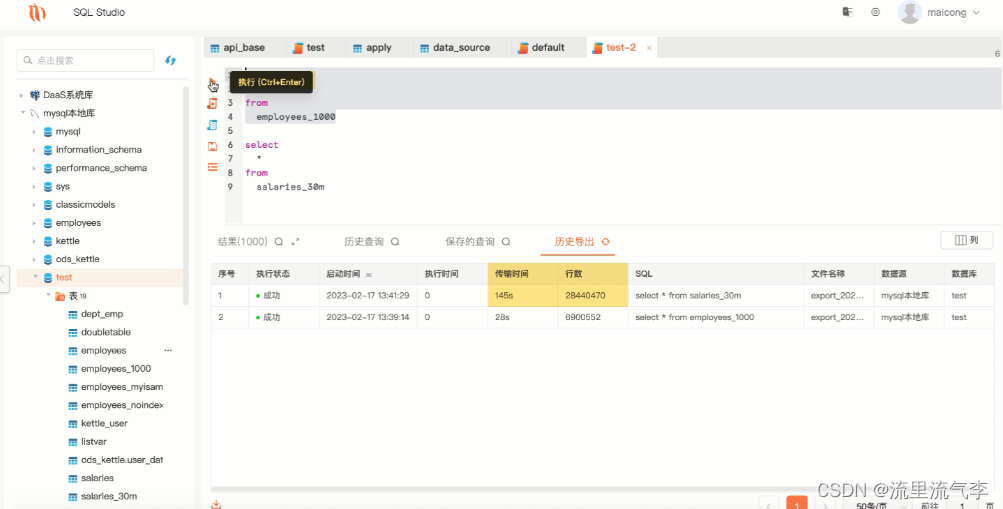Image resolution: width=1003 pixels, height=509 pixels.
Task: Open the language switch icon in header
Action: click(848, 12)
